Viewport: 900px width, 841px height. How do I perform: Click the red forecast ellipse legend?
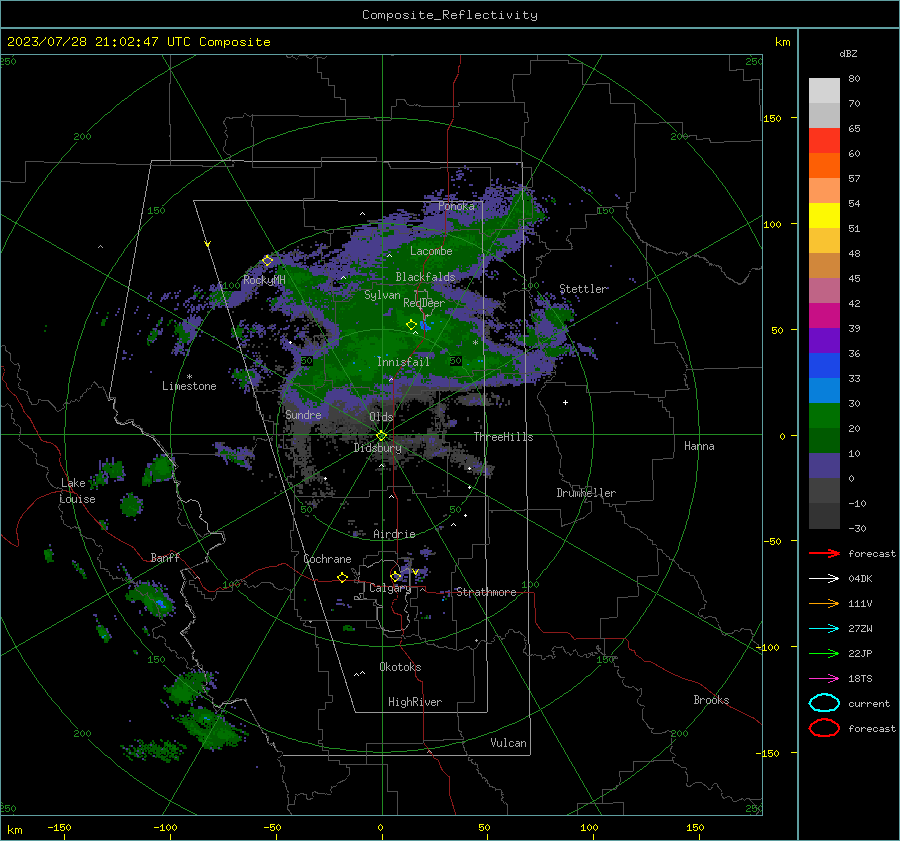[824, 728]
